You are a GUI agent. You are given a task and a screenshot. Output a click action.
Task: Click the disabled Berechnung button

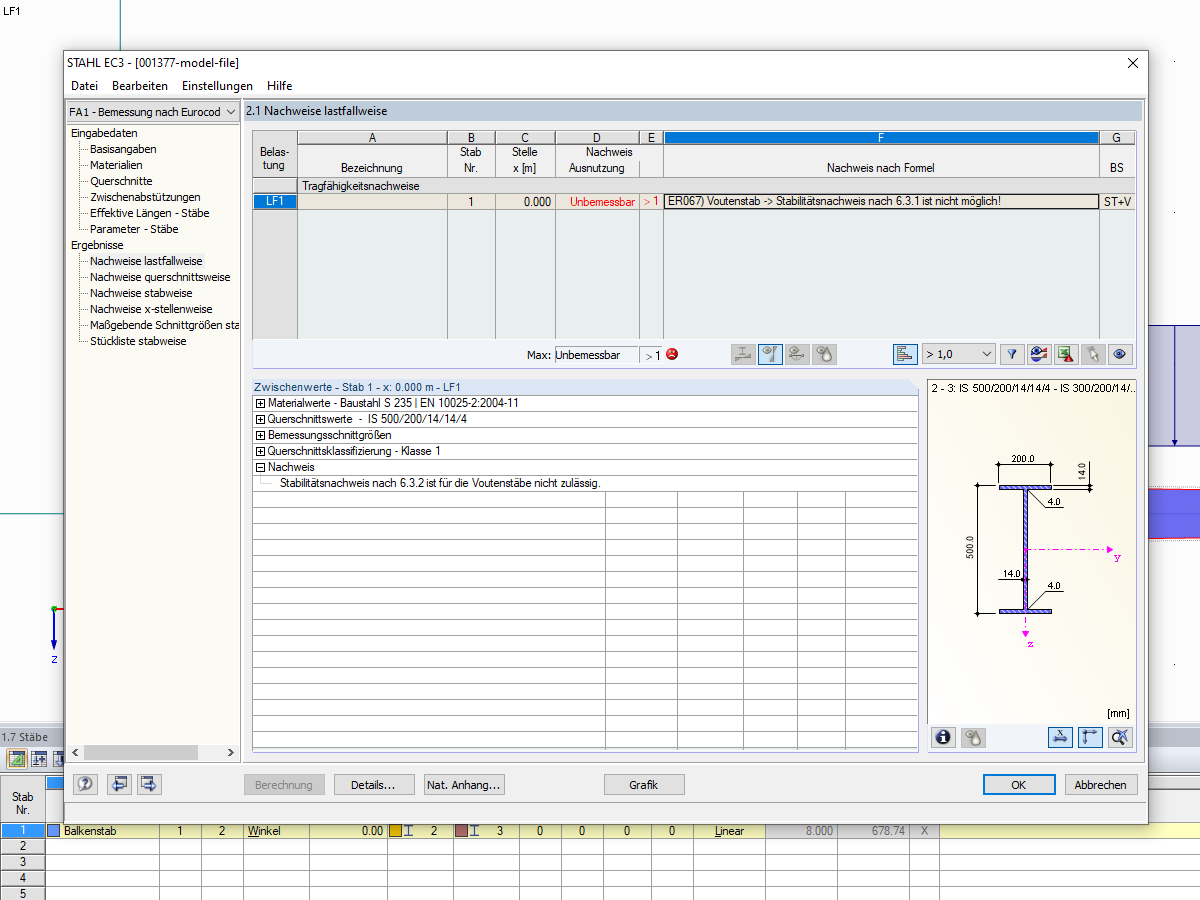(x=284, y=785)
